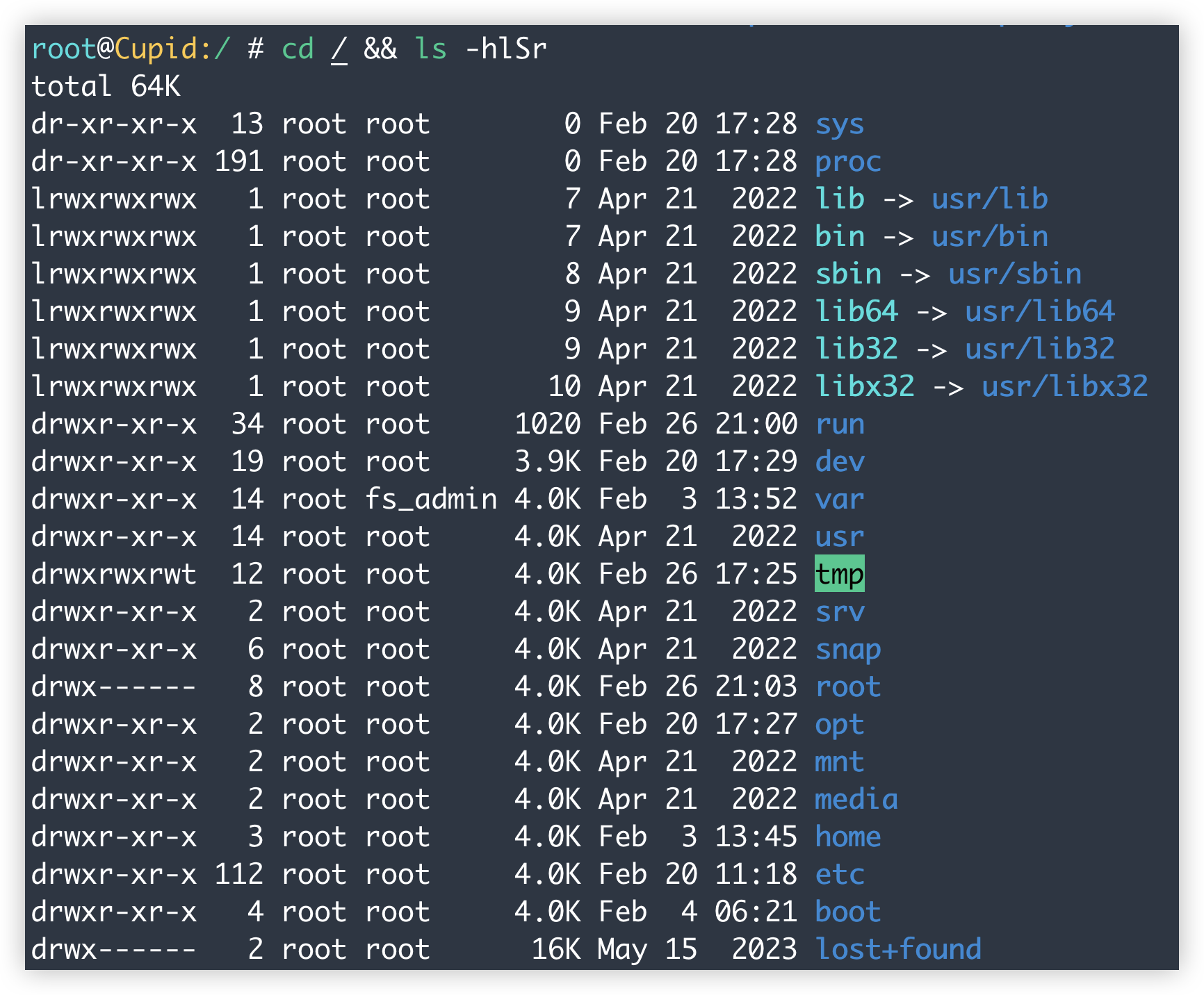This screenshot has height=995, width=1204.
Task: Click the 1020 size of run
Action: [x=547, y=425]
